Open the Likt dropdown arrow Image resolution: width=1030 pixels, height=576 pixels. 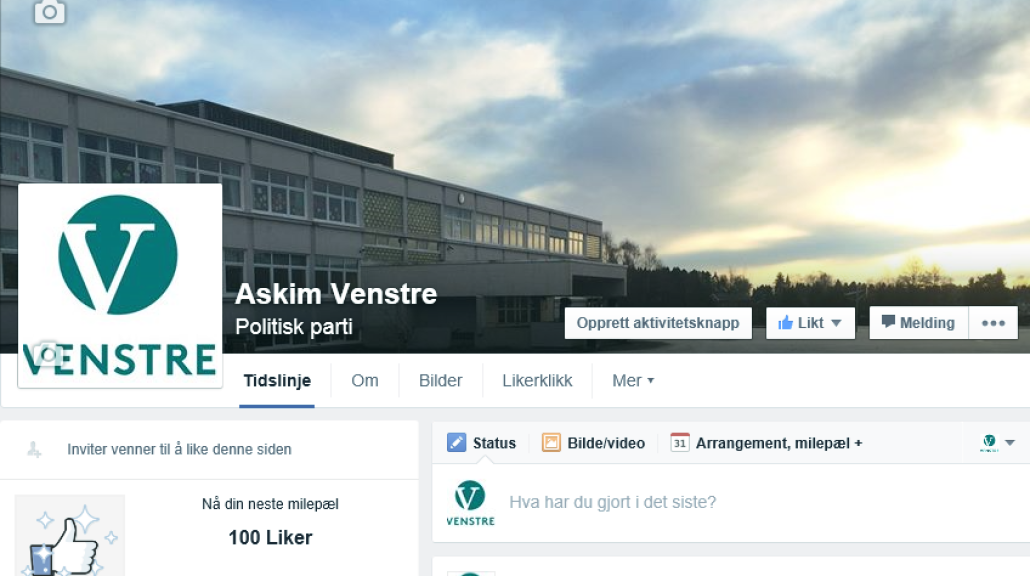tap(836, 323)
